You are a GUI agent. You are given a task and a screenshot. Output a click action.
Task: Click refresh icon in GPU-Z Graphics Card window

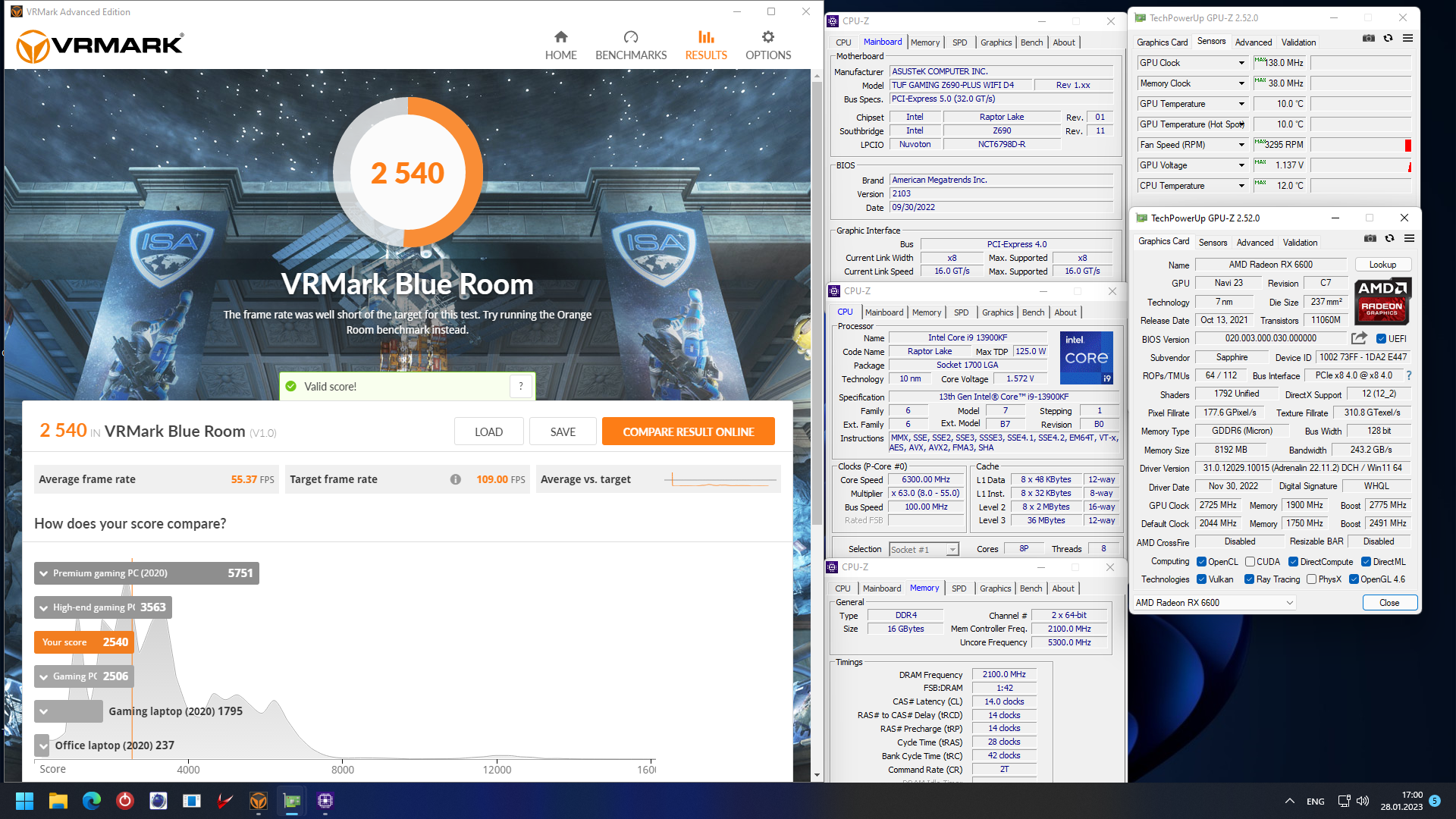pyautogui.click(x=1389, y=238)
